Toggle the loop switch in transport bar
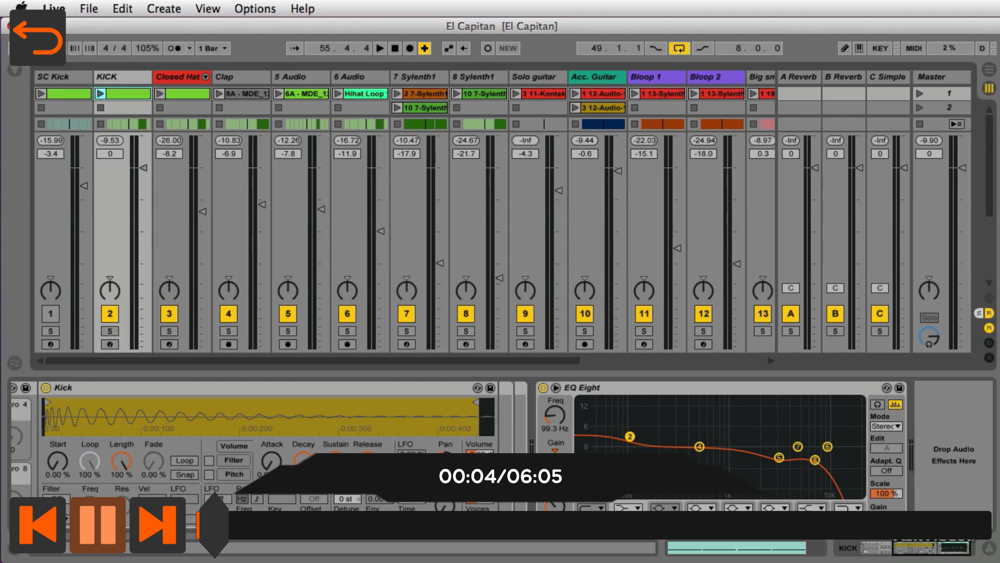 pyautogui.click(x=679, y=48)
